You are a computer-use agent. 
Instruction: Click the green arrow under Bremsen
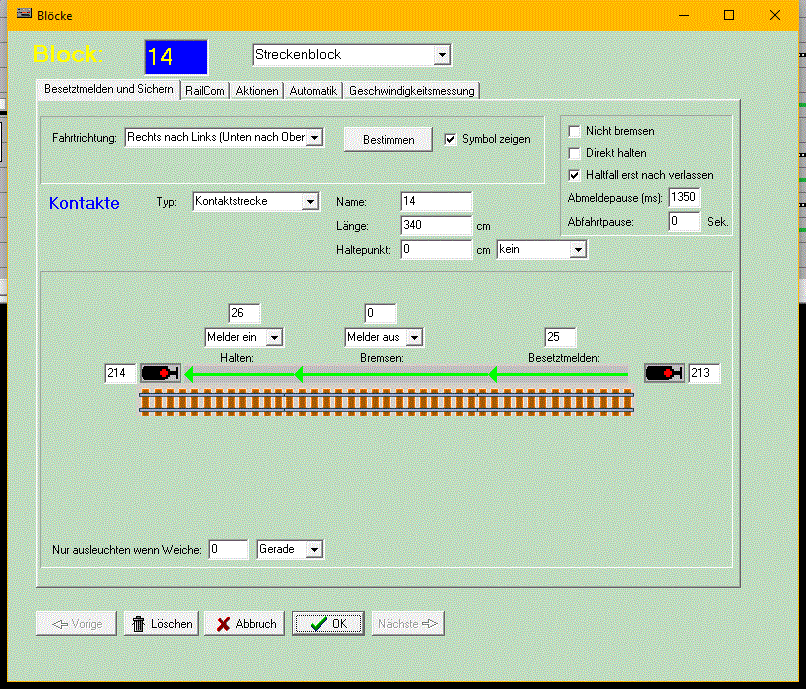392,374
